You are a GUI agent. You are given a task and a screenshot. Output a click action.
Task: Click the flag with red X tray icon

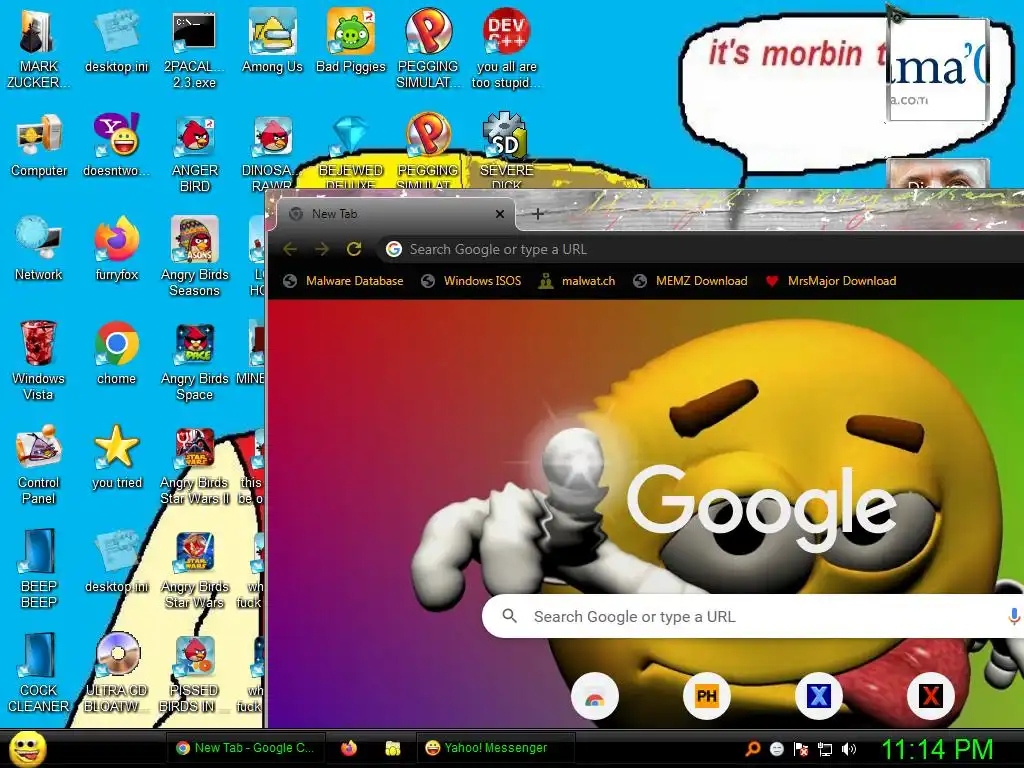tap(801, 749)
